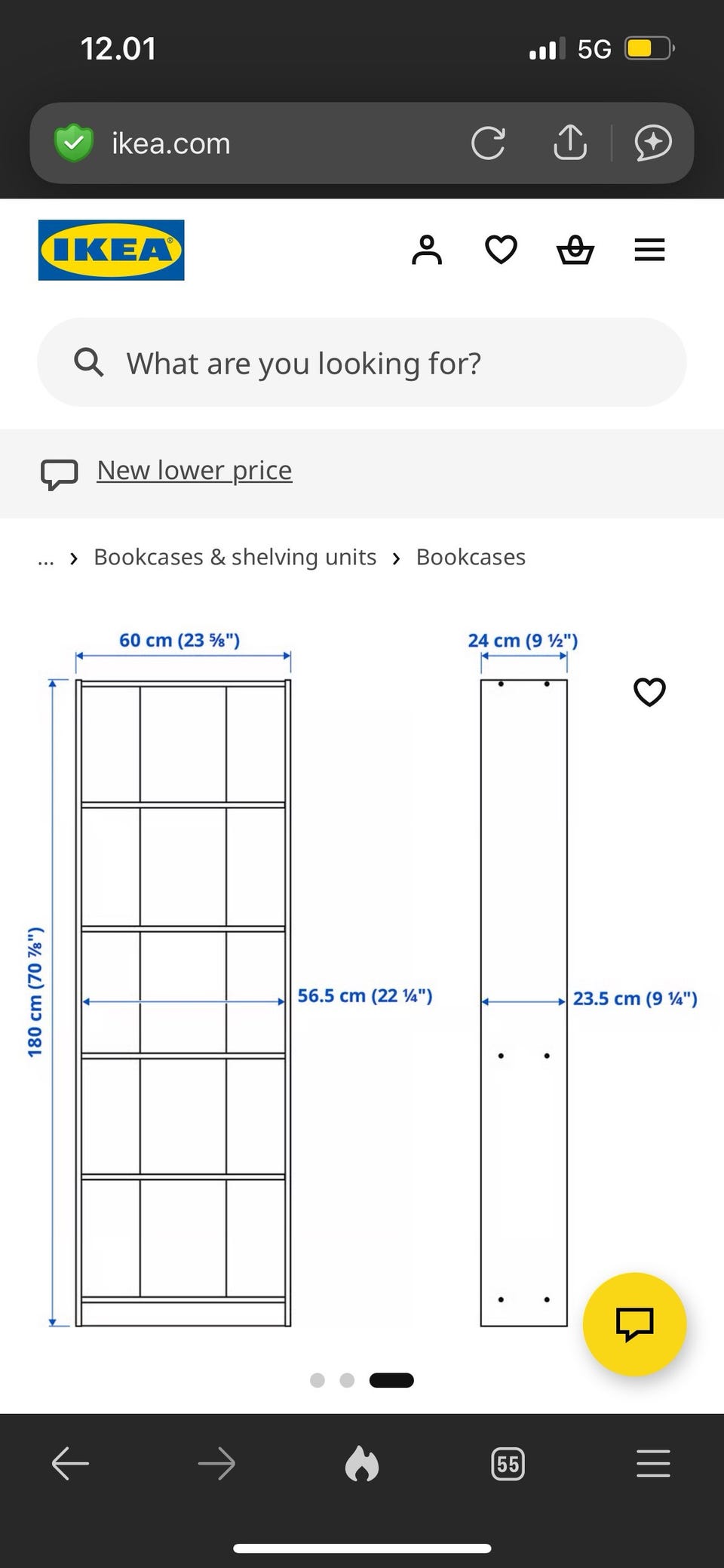724x1568 pixels.
Task: Select the first image carousel dot
Action: [x=318, y=1380]
